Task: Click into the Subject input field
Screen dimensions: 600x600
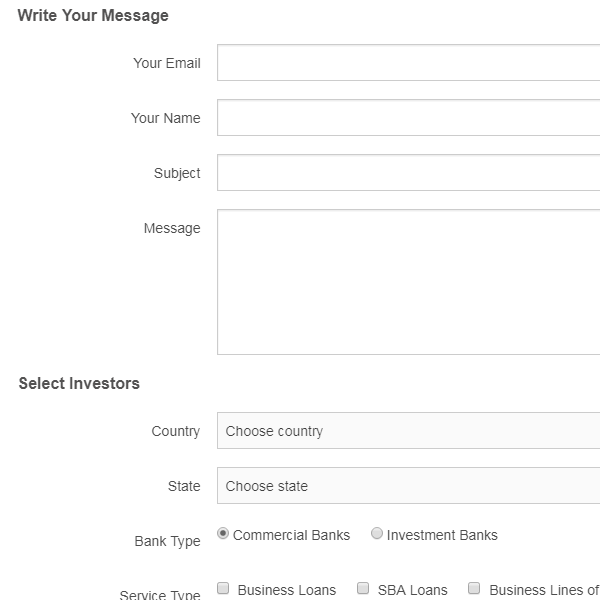Action: tap(408, 173)
